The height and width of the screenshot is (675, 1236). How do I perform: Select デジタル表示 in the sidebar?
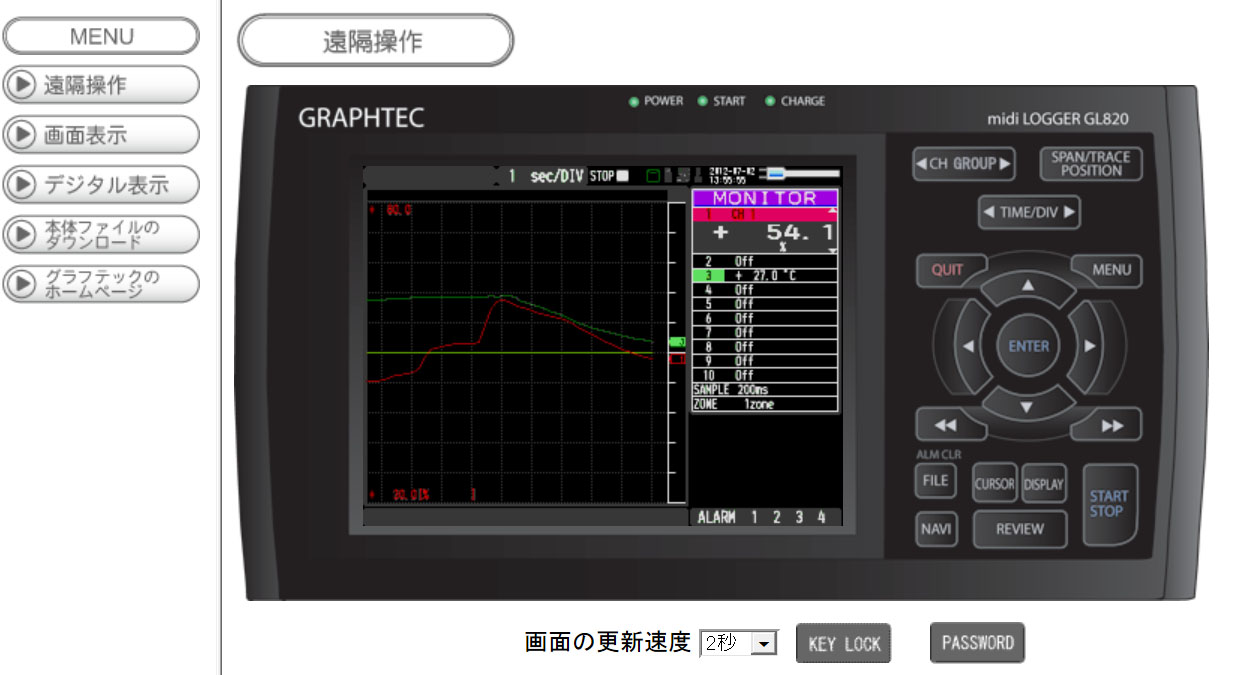pos(100,184)
